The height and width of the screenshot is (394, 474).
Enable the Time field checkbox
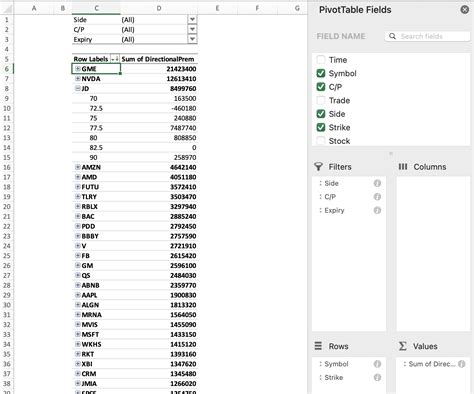321,60
